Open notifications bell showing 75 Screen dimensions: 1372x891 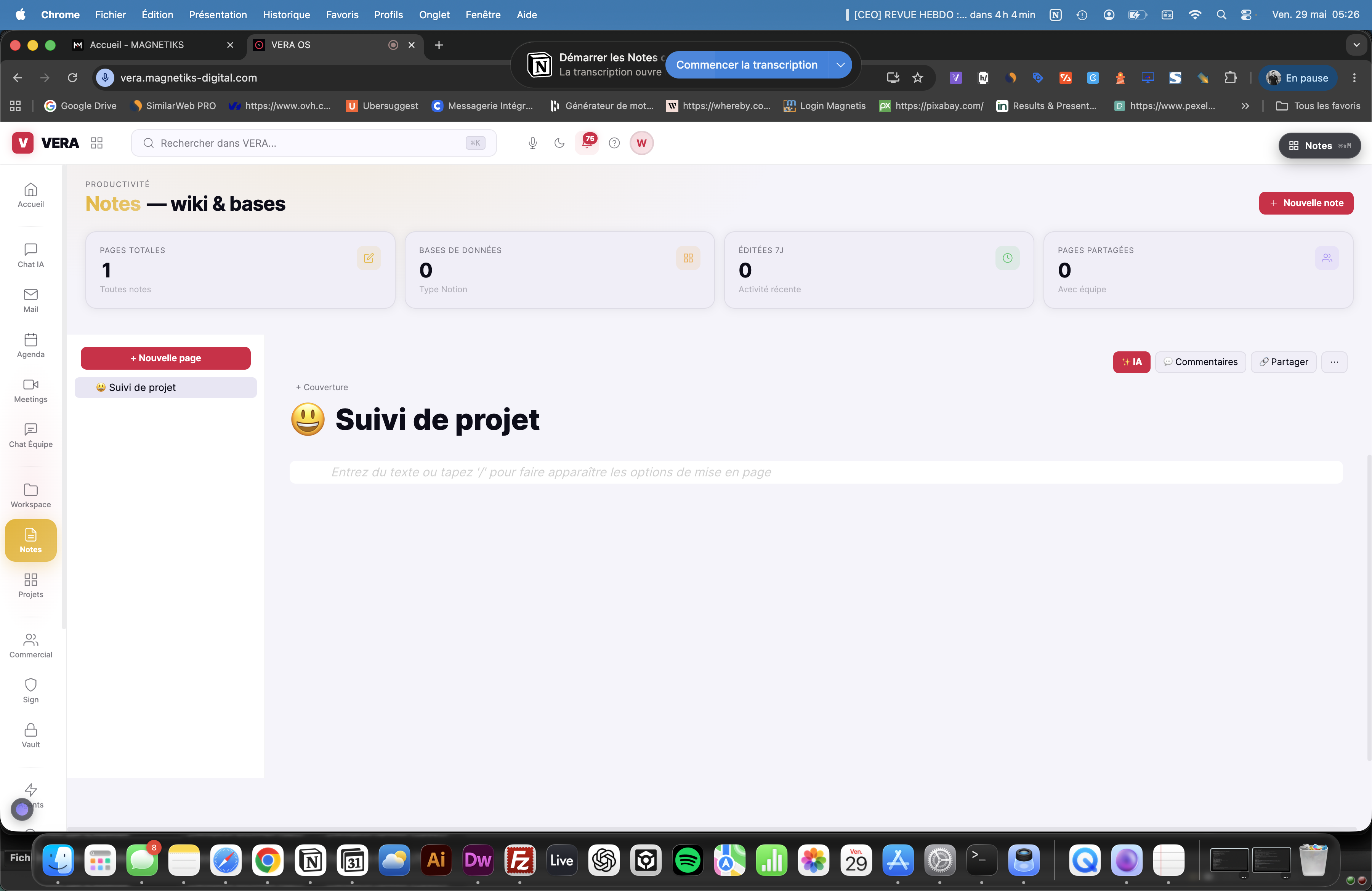click(x=587, y=143)
